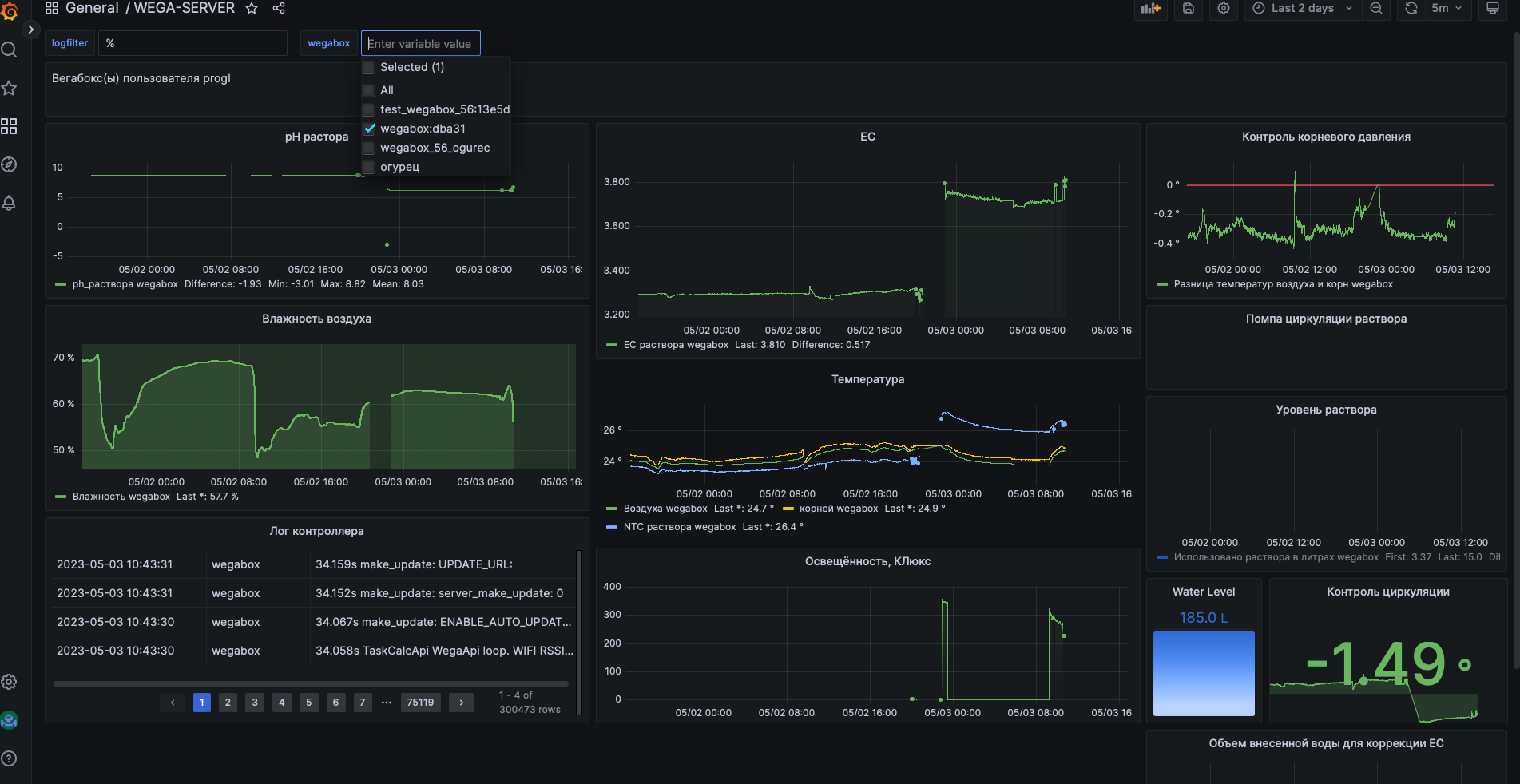The image size is (1520, 784).
Task: Click the General breadcrumb folder link
Action: click(92, 8)
